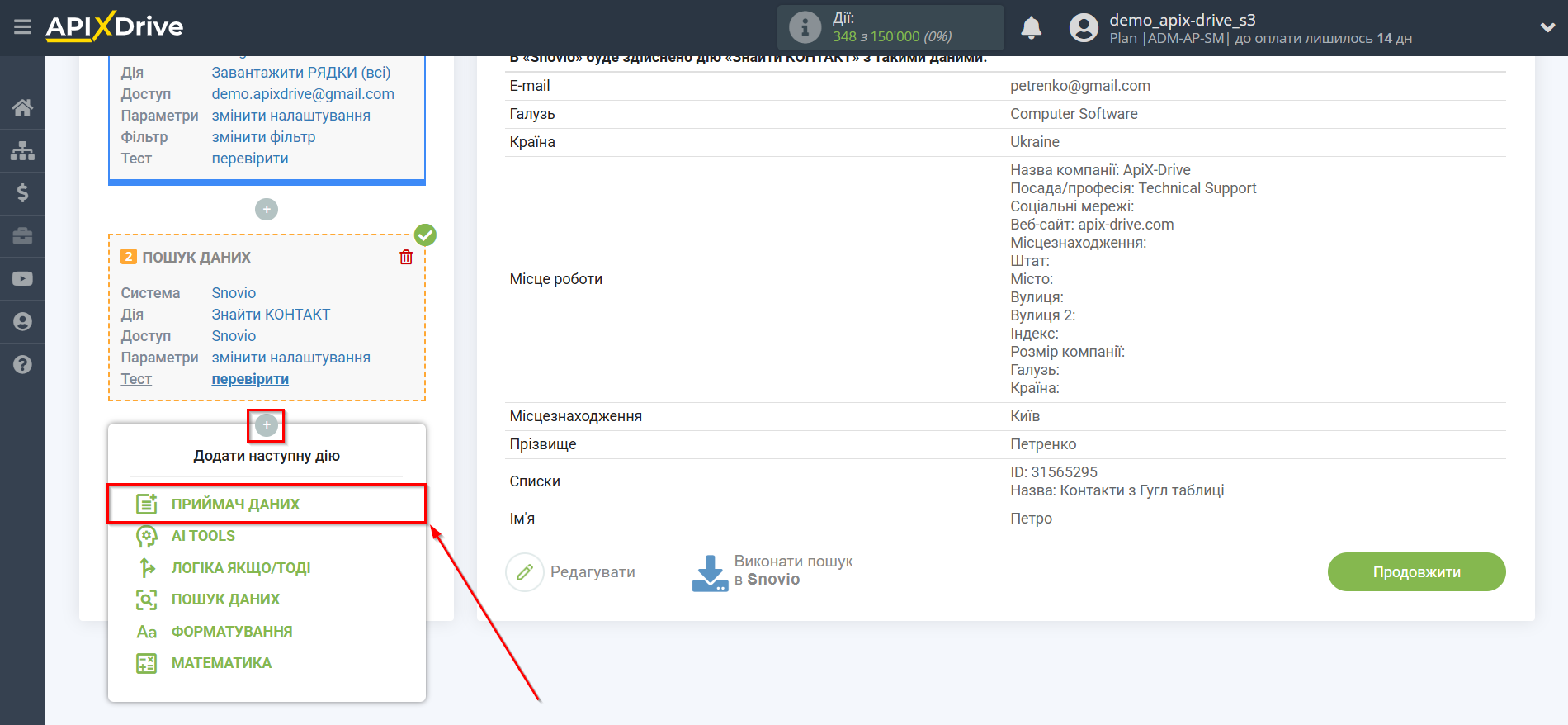The width and height of the screenshot is (1568, 725).
Task: Click змінити фільтр link
Action: [263, 137]
